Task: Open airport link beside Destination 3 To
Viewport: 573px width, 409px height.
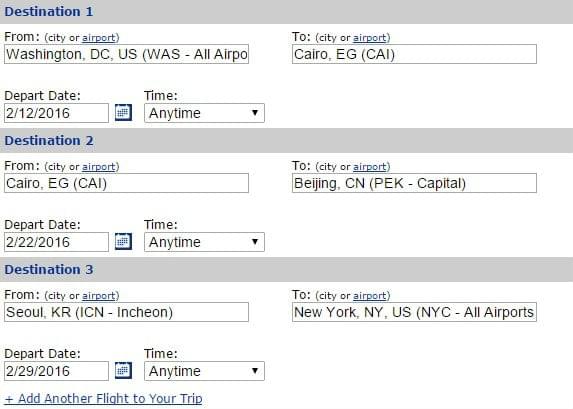Action: tap(370, 296)
